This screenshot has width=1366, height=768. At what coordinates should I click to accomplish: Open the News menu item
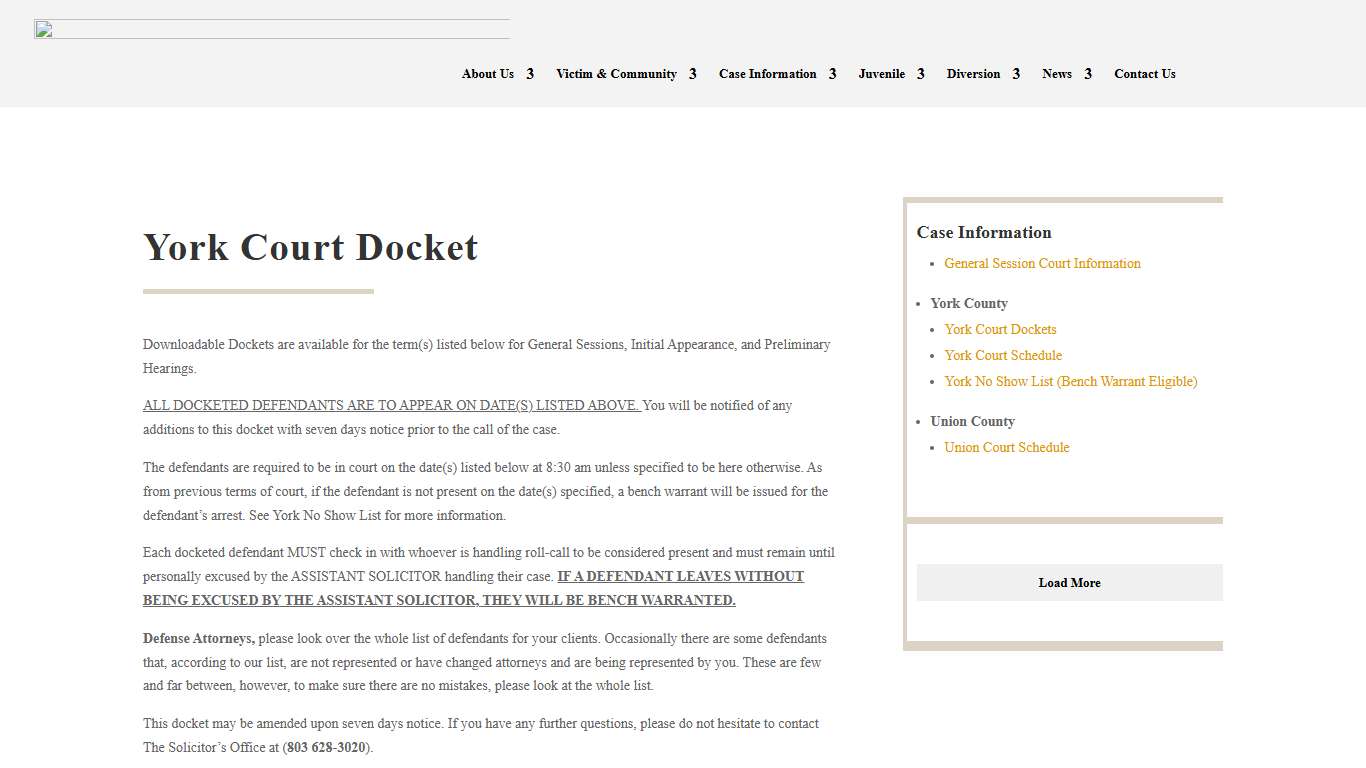coord(1057,74)
